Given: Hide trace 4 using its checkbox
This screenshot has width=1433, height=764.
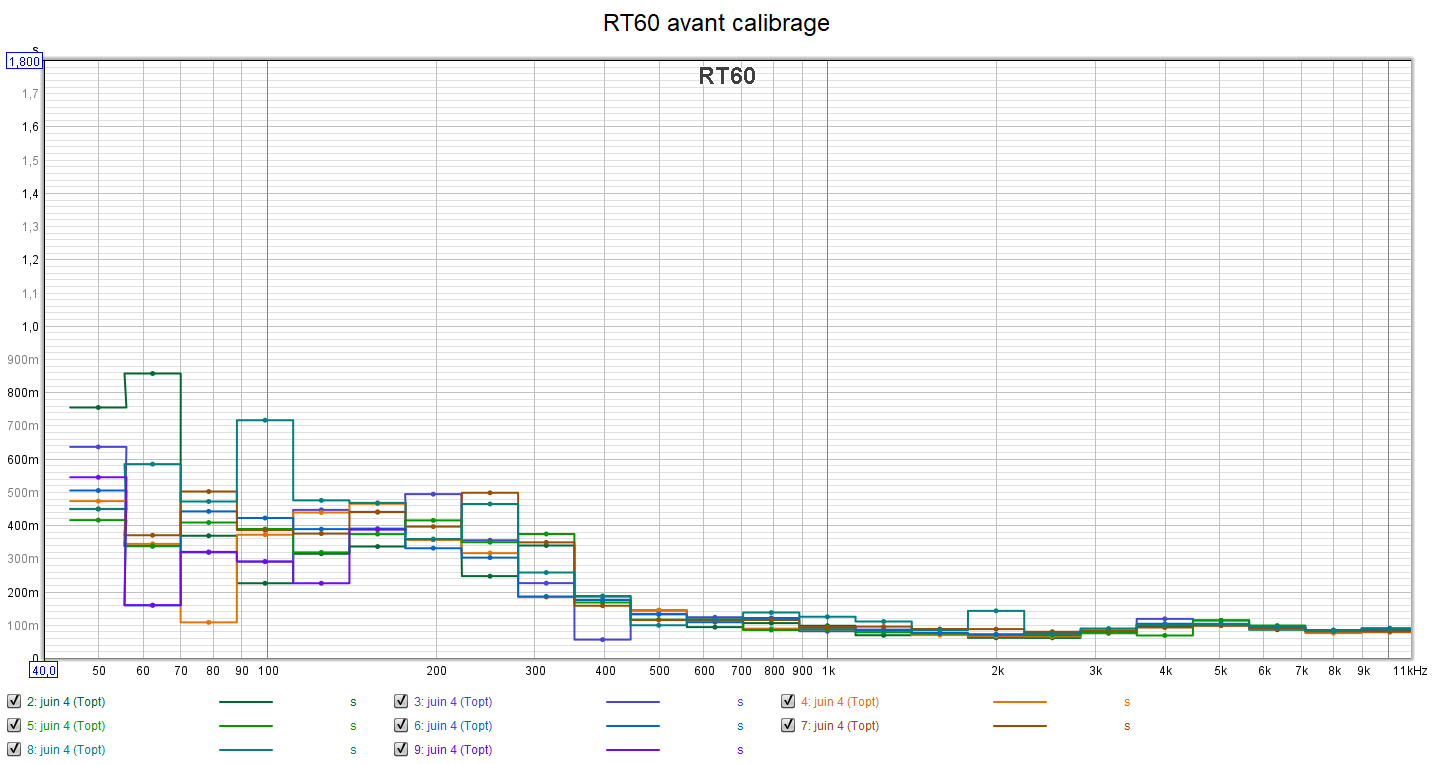Looking at the screenshot, I should [x=788, y=702].
